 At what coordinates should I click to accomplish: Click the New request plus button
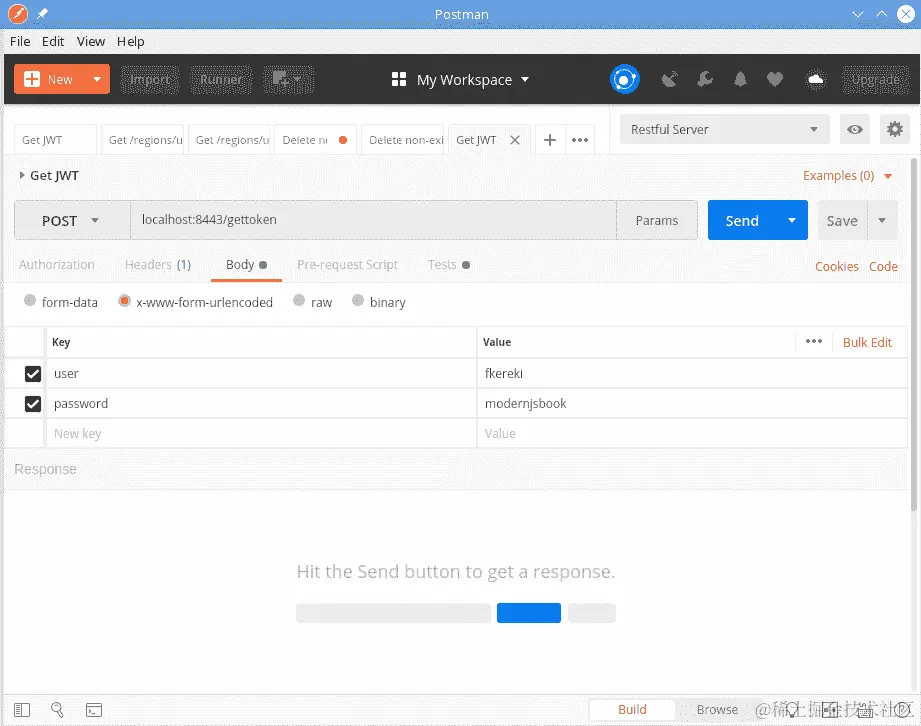pyautogui.click(x=49, y=79)
